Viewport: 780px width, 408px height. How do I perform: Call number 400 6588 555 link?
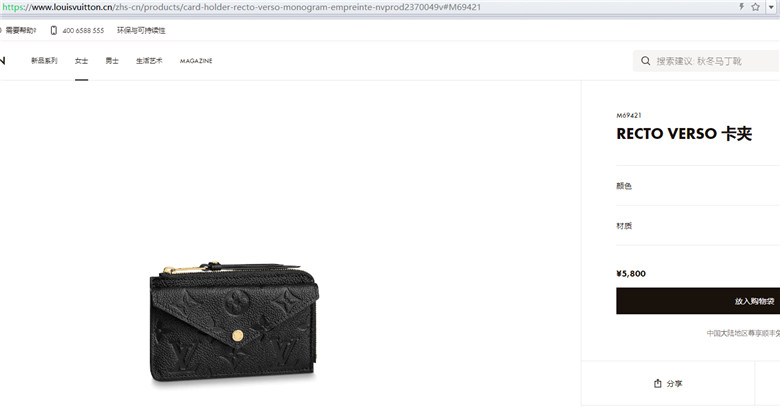(83, 30)
